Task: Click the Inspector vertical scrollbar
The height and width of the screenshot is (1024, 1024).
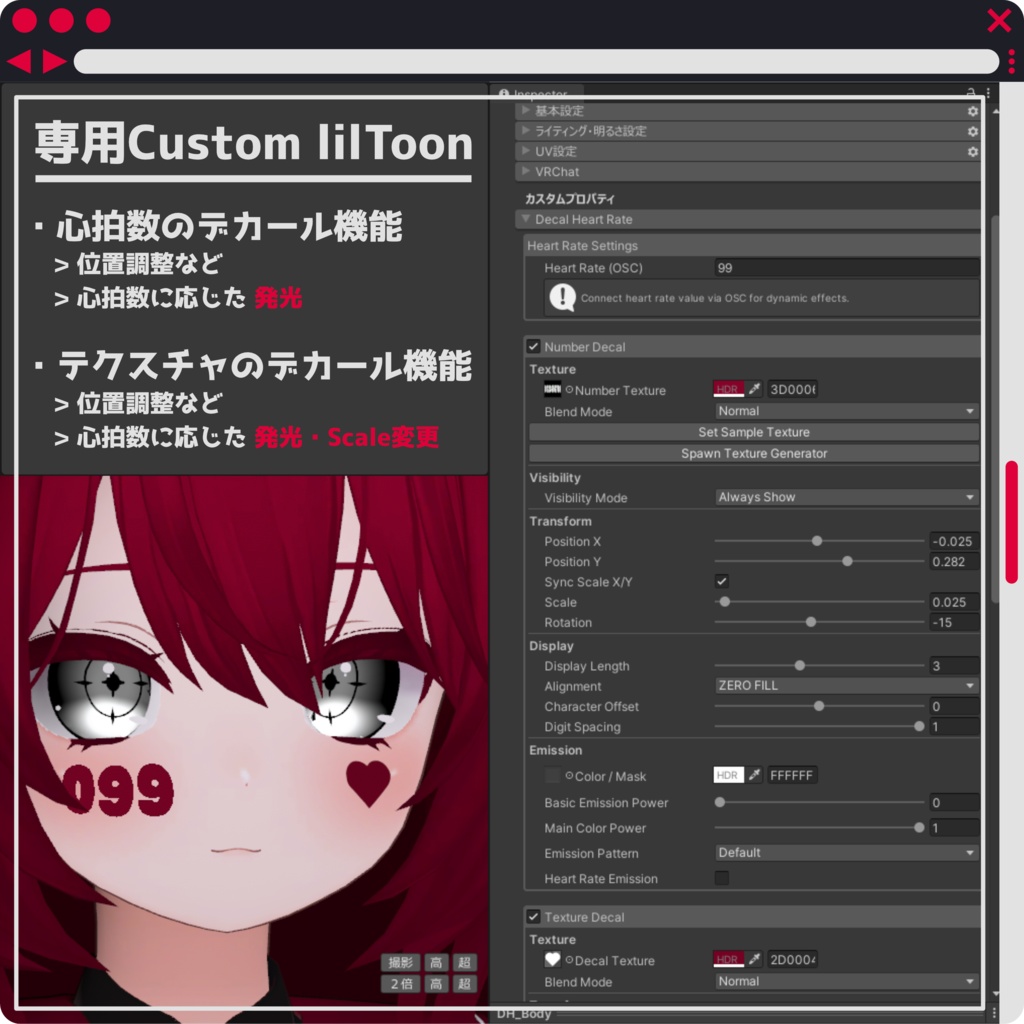Action: 995,408
